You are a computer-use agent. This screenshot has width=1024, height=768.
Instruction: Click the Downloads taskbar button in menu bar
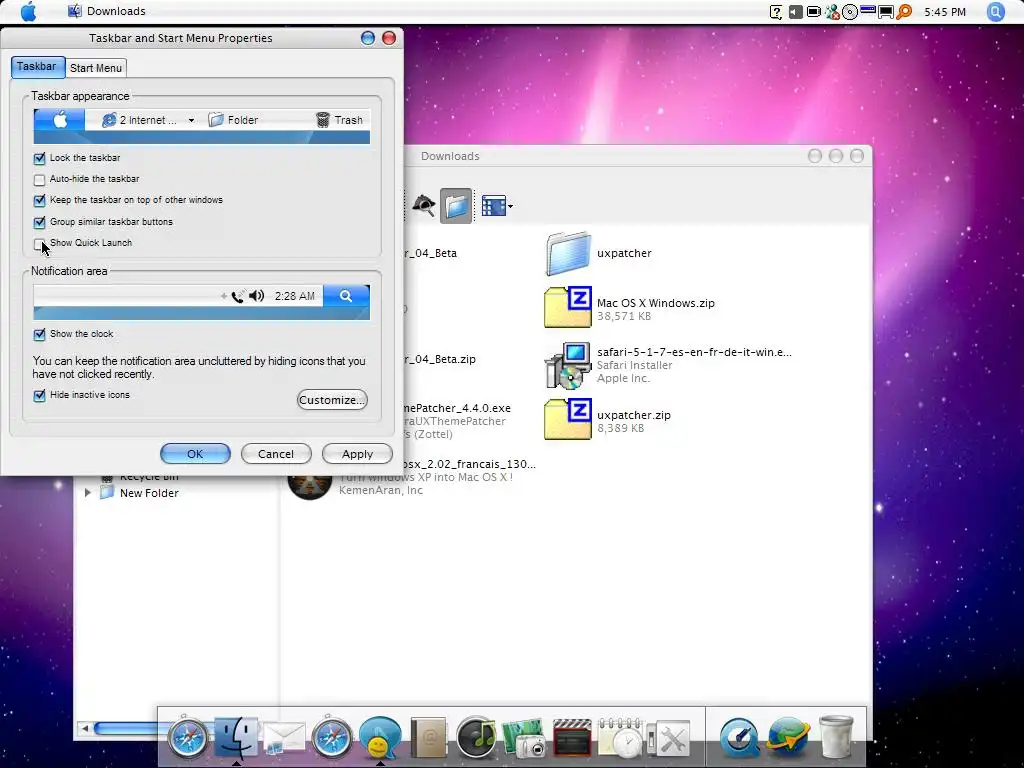pyautogui.click(x=107, y=11)
